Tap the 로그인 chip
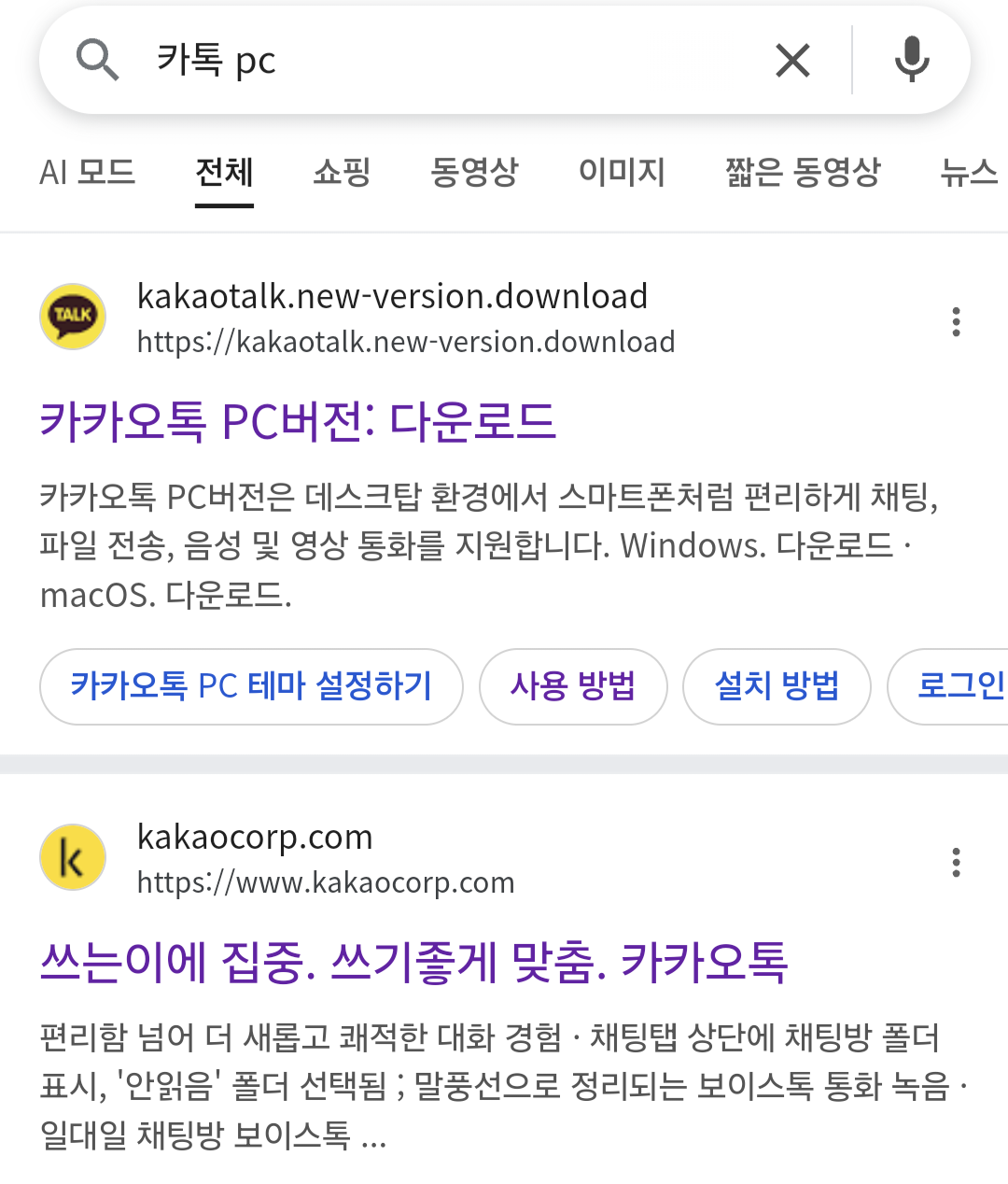This screenshot has width=1008, height=1184. pos(949,686)
